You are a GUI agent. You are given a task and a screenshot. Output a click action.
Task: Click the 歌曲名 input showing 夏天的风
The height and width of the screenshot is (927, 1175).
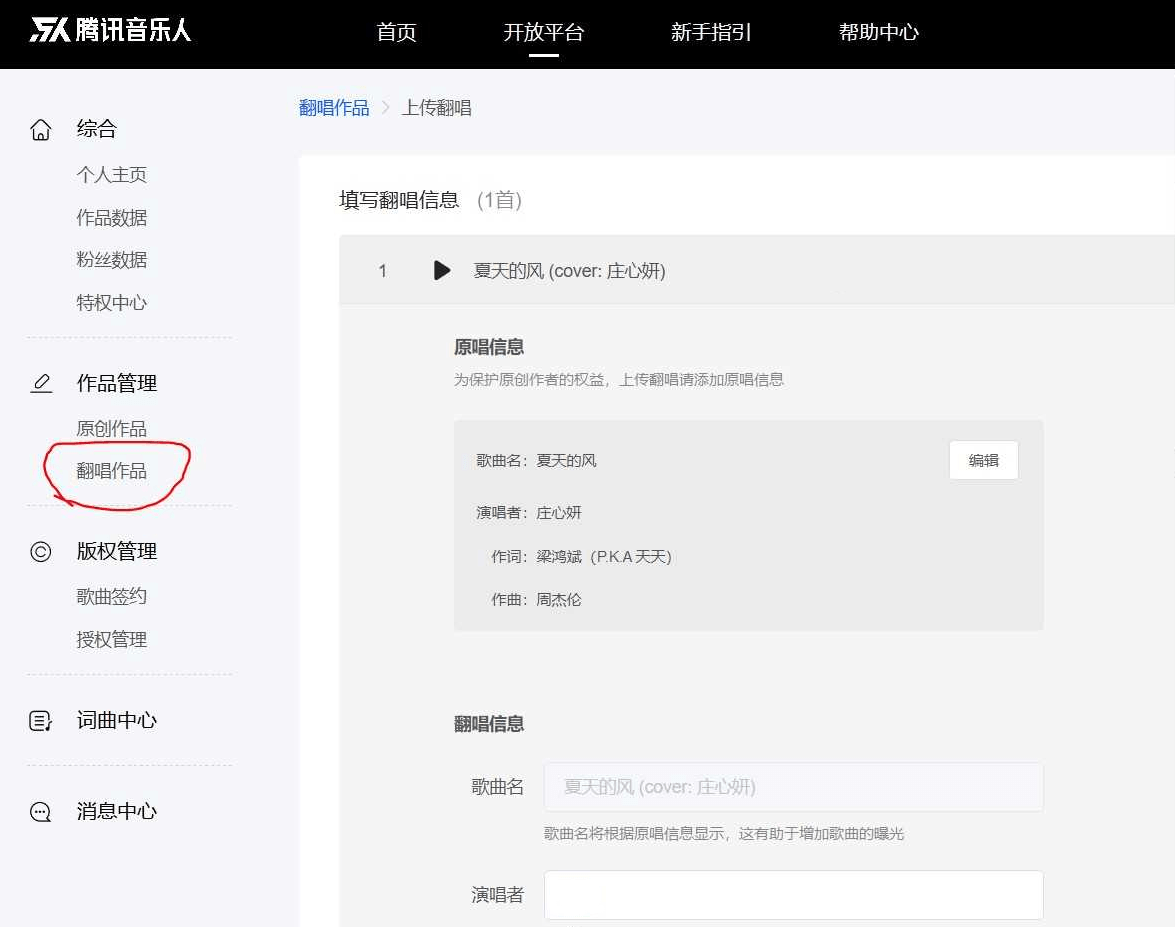pyautogui.click(x=793, y=787)
